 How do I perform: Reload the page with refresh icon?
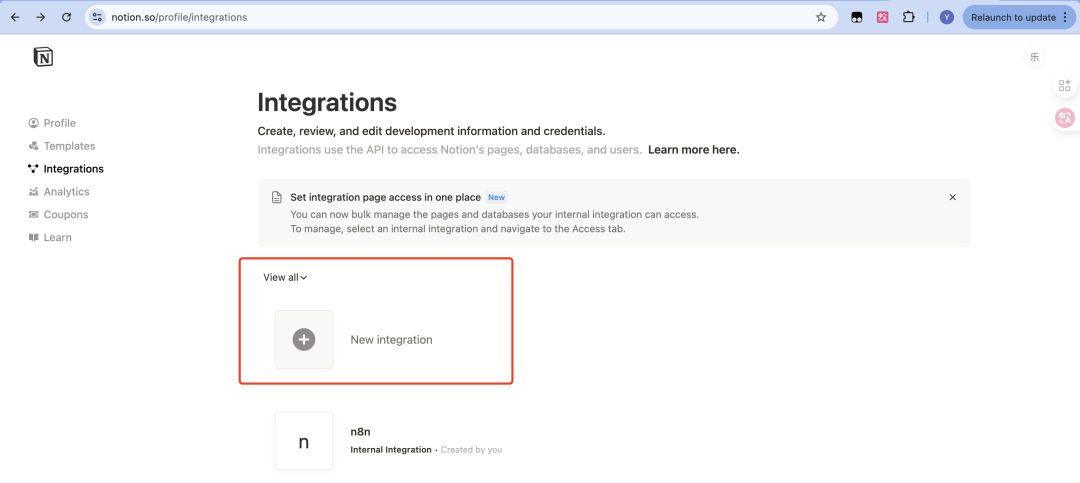[x=67, y=17]
